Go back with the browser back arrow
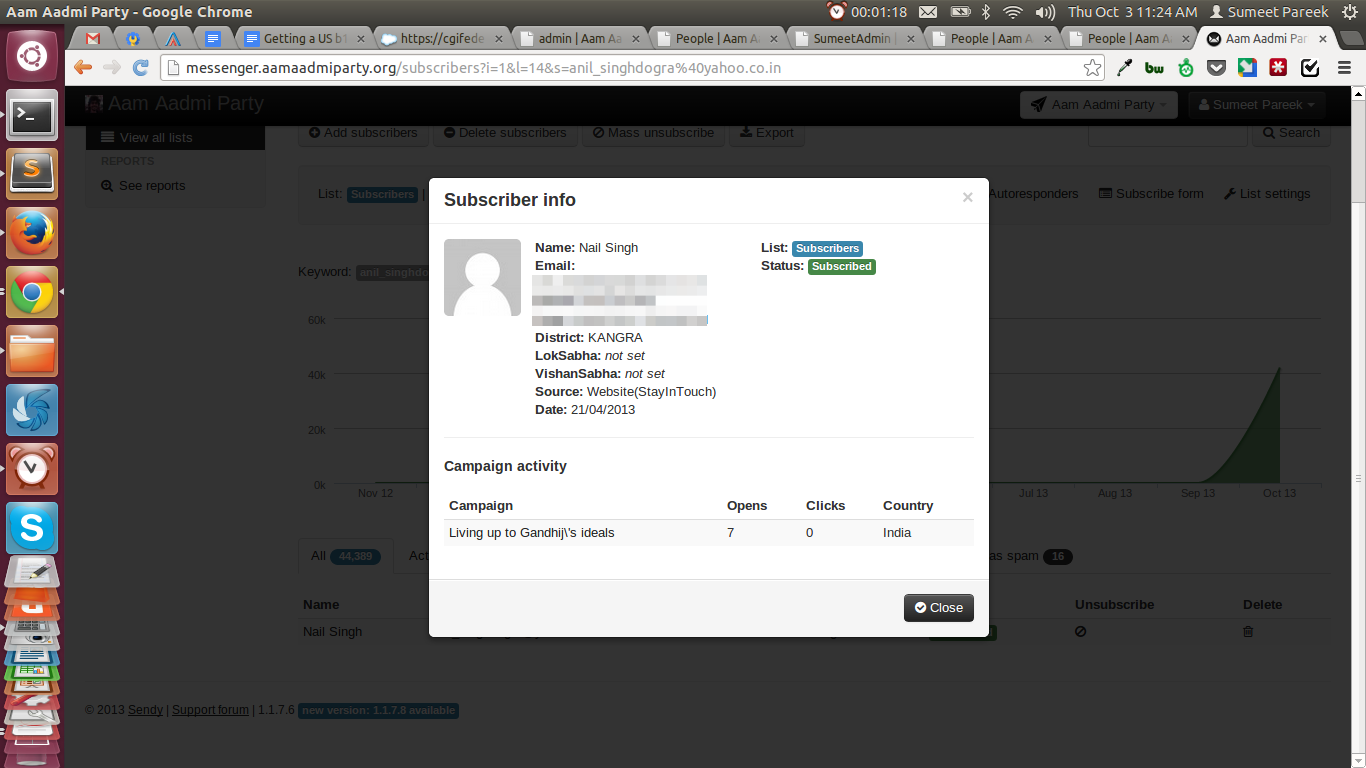Screen dimensions: 1366x768 [83, 68]
